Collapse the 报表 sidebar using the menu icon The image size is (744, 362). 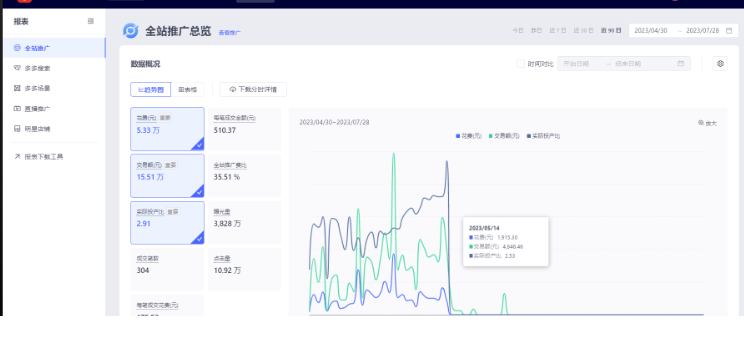coord(91,21)
